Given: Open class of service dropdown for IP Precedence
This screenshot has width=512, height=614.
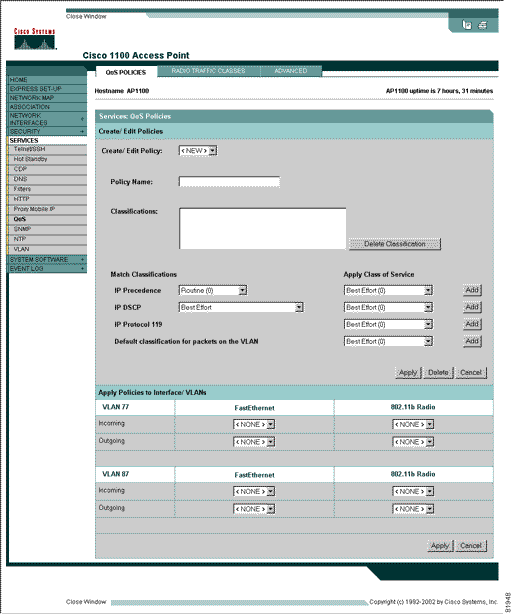Looking at the screenshot, I should tap(388, 291).
